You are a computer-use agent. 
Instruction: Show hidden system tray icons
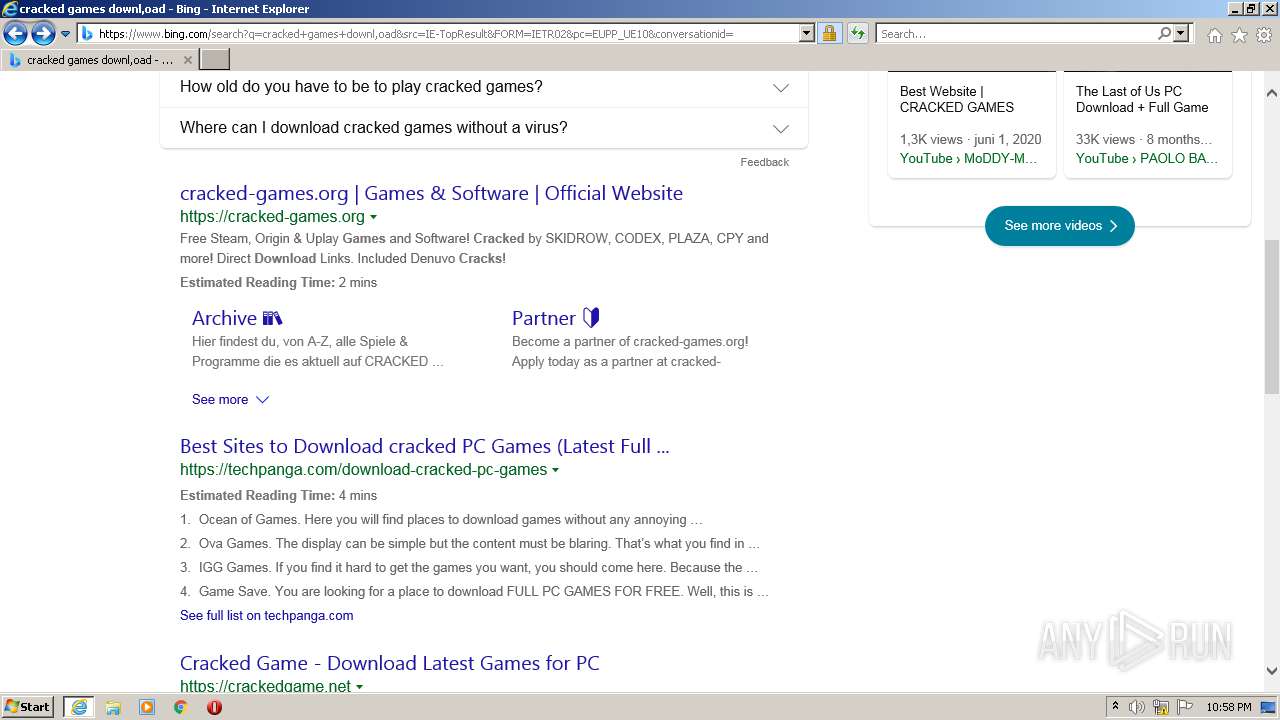[x=1115, y=707]
